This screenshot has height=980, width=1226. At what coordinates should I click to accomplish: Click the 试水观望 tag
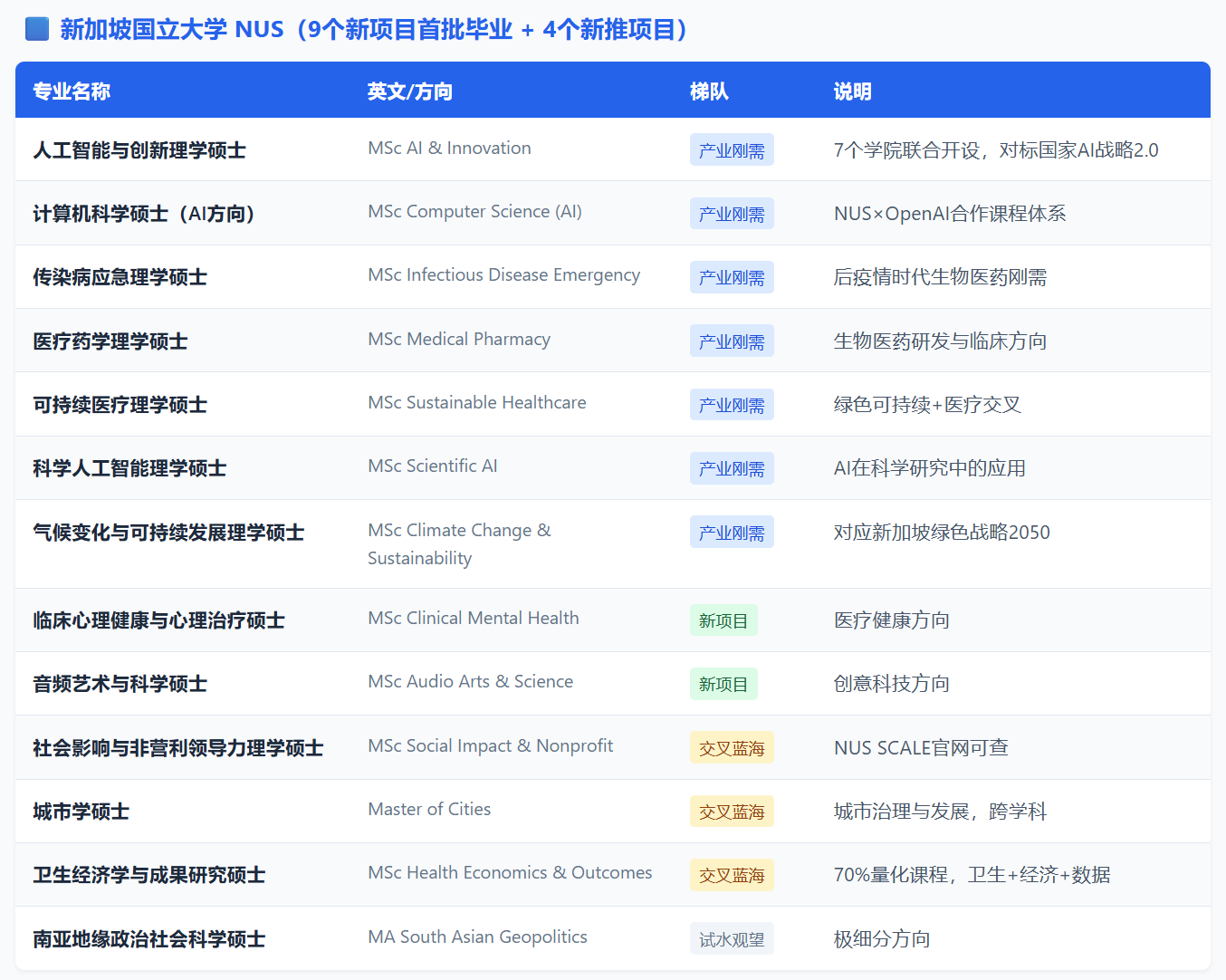(732, 939)
